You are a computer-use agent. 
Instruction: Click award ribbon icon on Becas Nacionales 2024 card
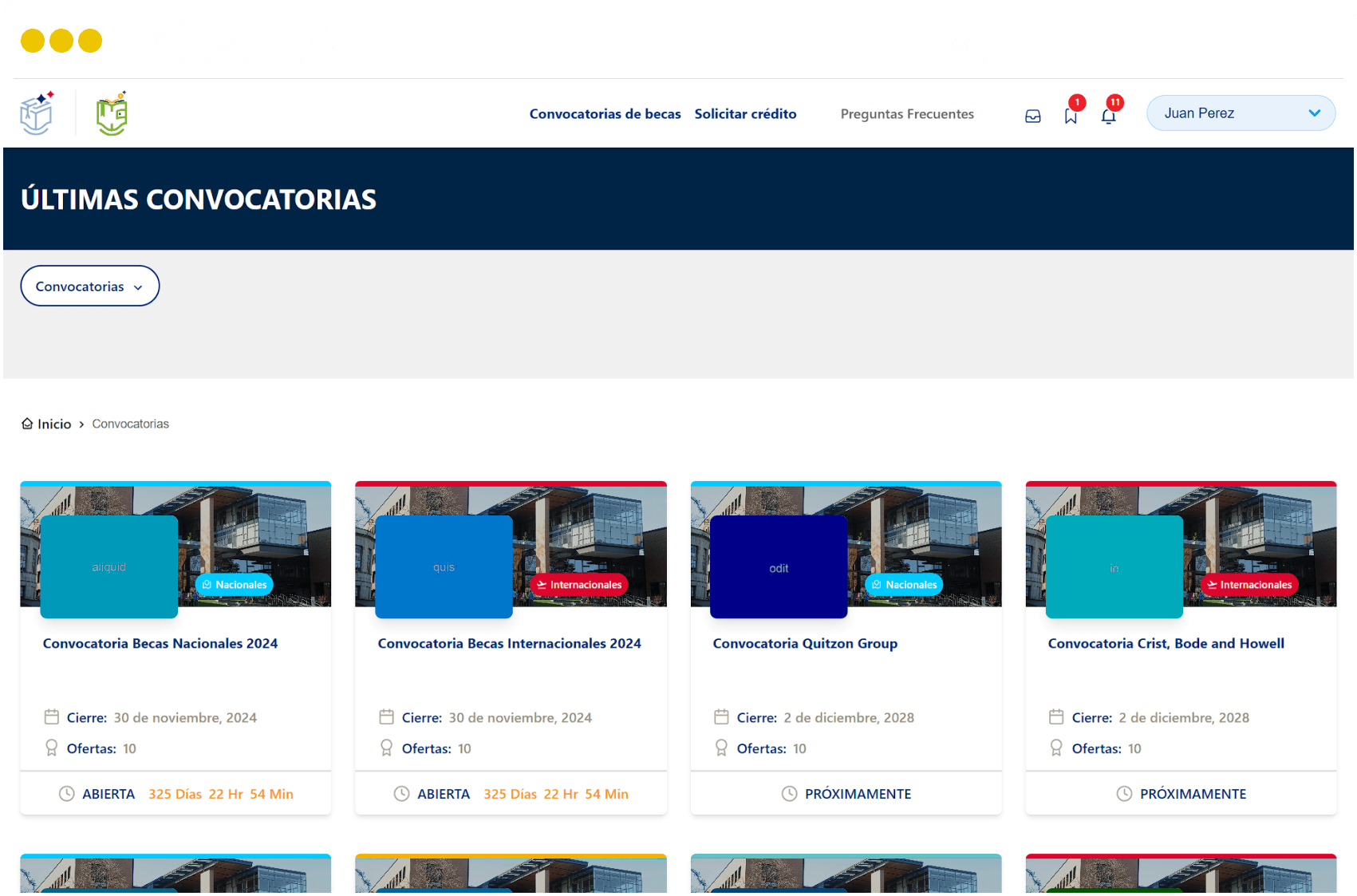(x=52, y=748)
